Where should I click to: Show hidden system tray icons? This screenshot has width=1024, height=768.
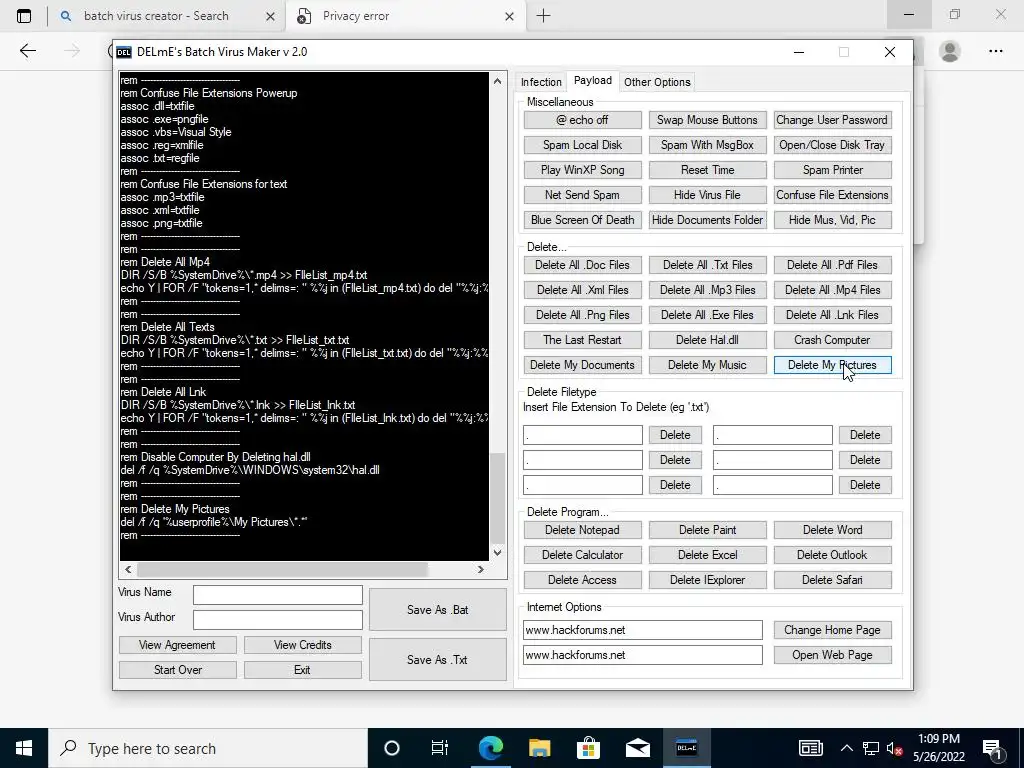(x=846, y=748)
